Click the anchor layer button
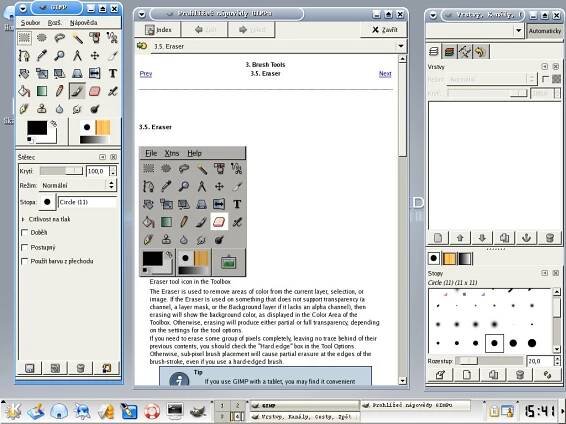Viewport: 566px width, 424px height. click(x=526, y=238)
